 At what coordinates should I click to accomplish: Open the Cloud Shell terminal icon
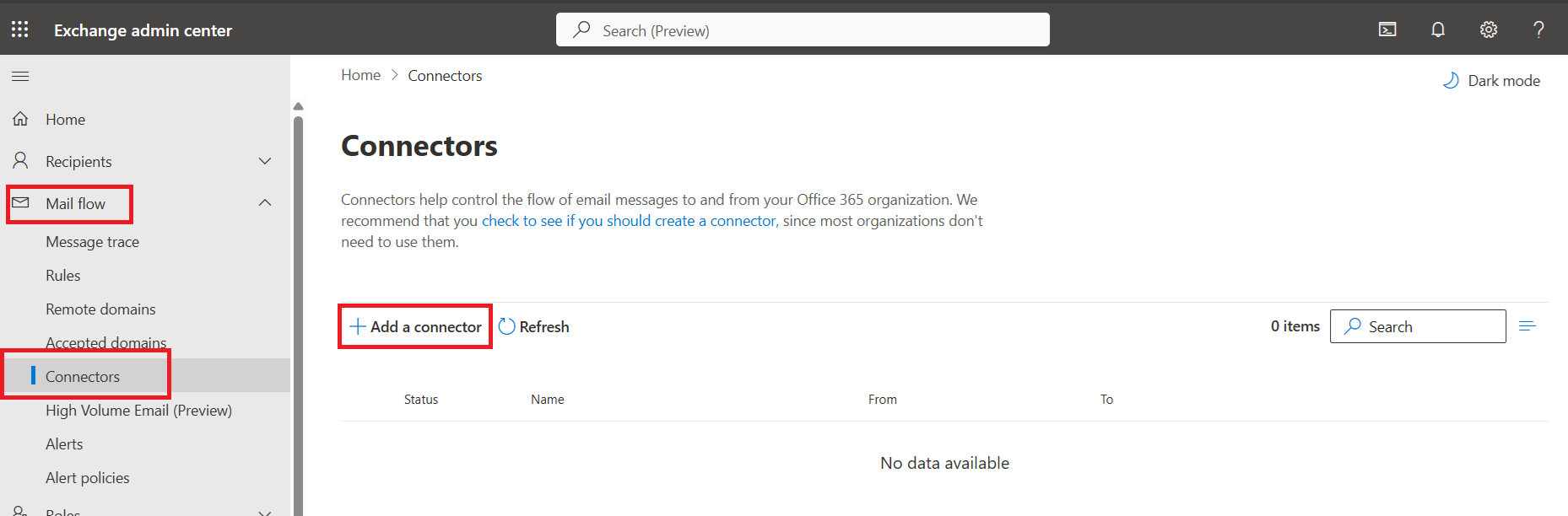pos(1387,30)
